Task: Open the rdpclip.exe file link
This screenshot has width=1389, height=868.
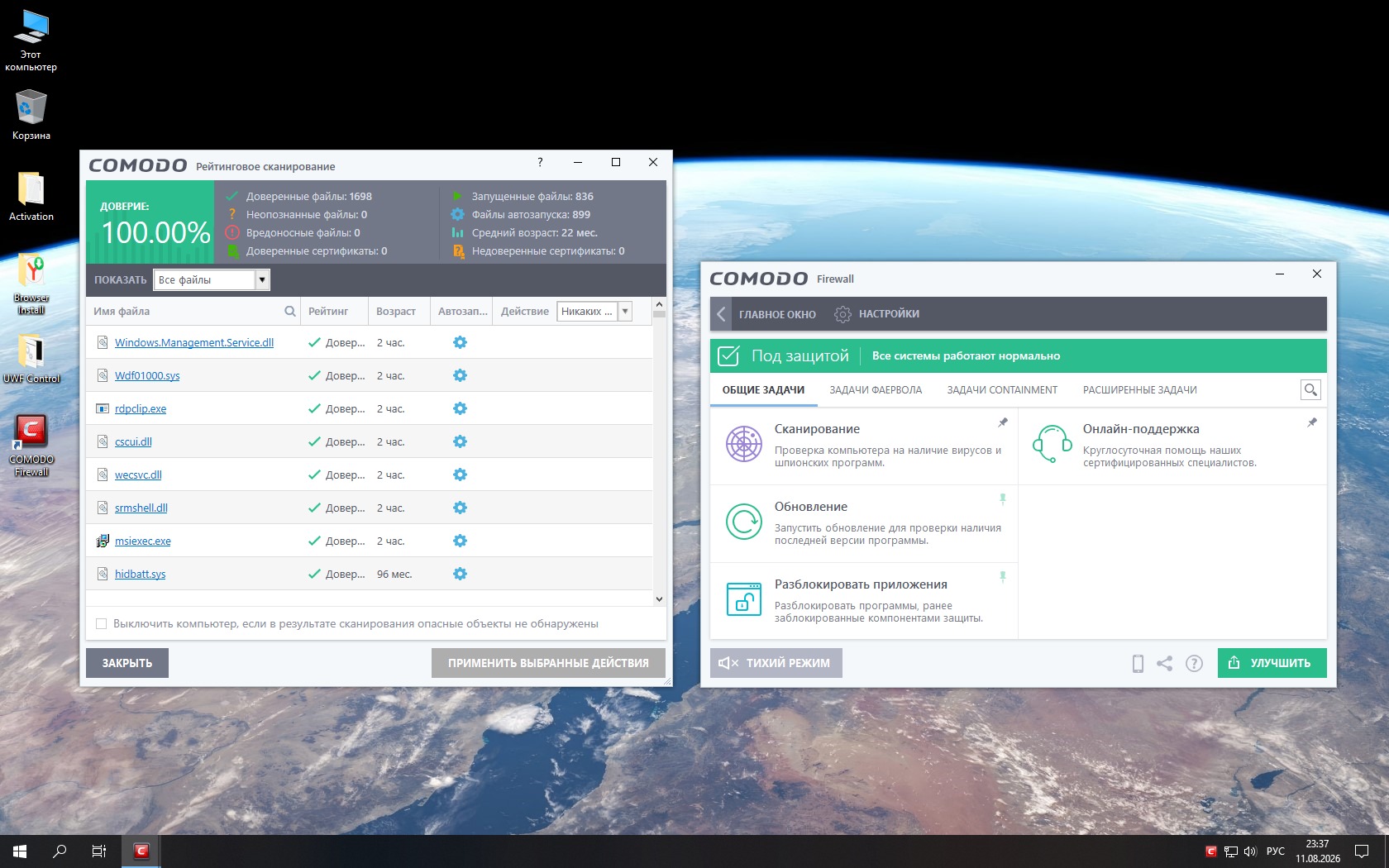Action: click(141, 409)
